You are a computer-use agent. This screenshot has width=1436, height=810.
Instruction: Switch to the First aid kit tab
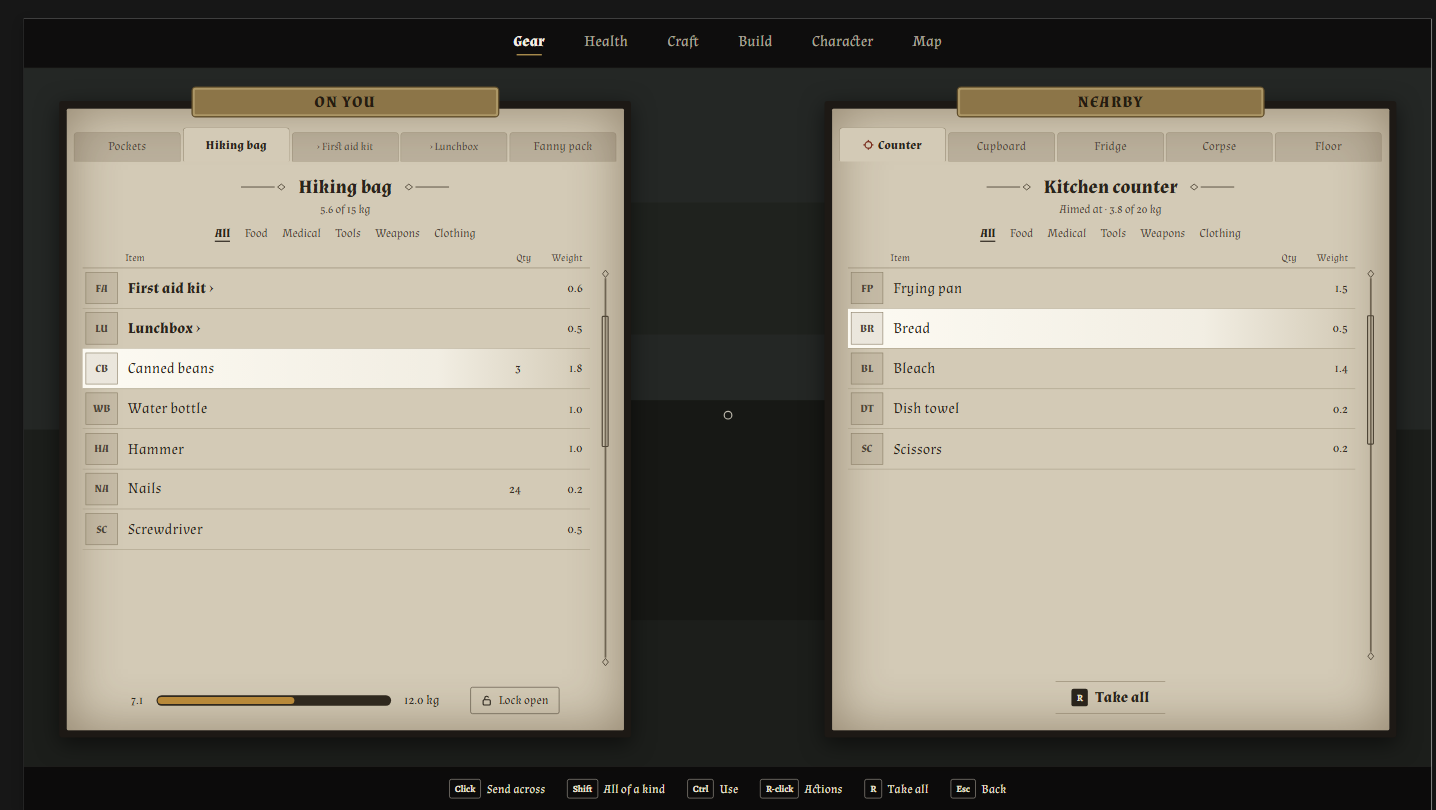[x=345, y=146]
